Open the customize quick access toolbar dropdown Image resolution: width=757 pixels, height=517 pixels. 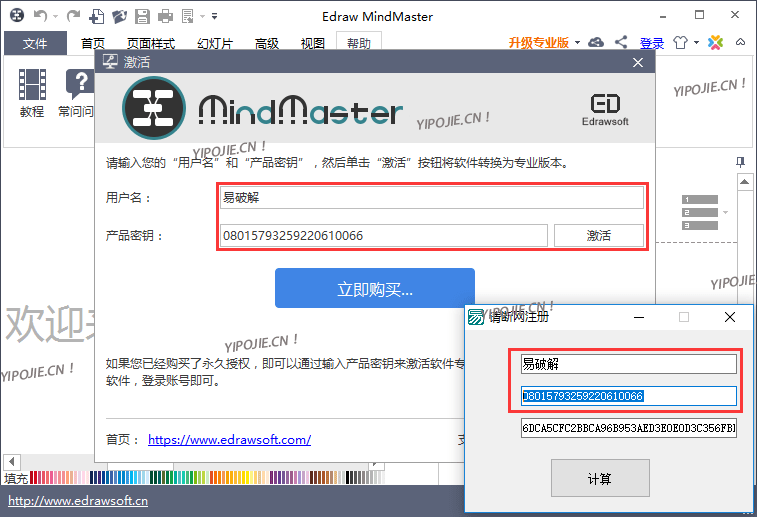click(214, 16)
